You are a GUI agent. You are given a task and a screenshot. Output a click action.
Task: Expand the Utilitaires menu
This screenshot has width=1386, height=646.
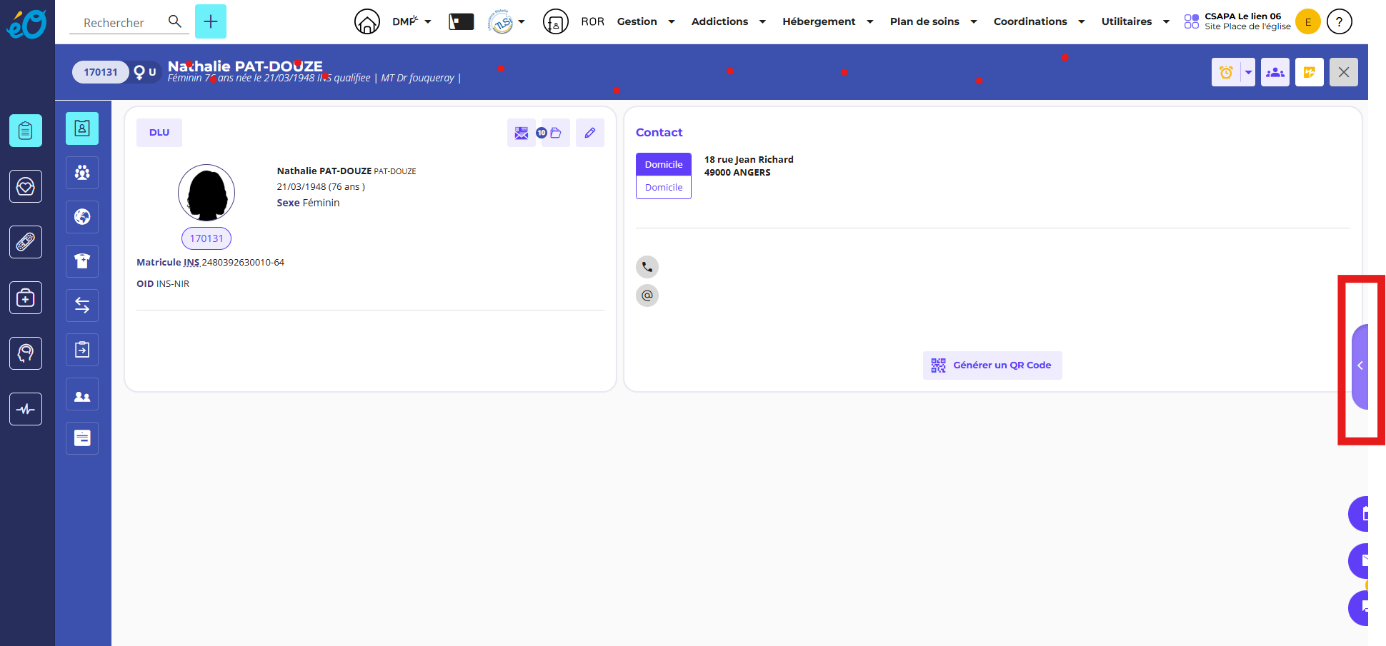click(1135, 21)
